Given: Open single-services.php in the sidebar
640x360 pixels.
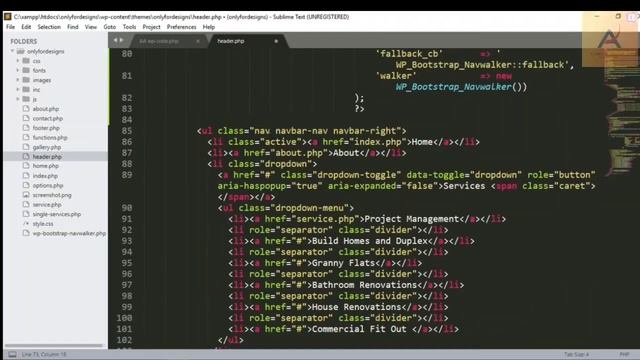Looking at the screenshot, I should point(57,214).
